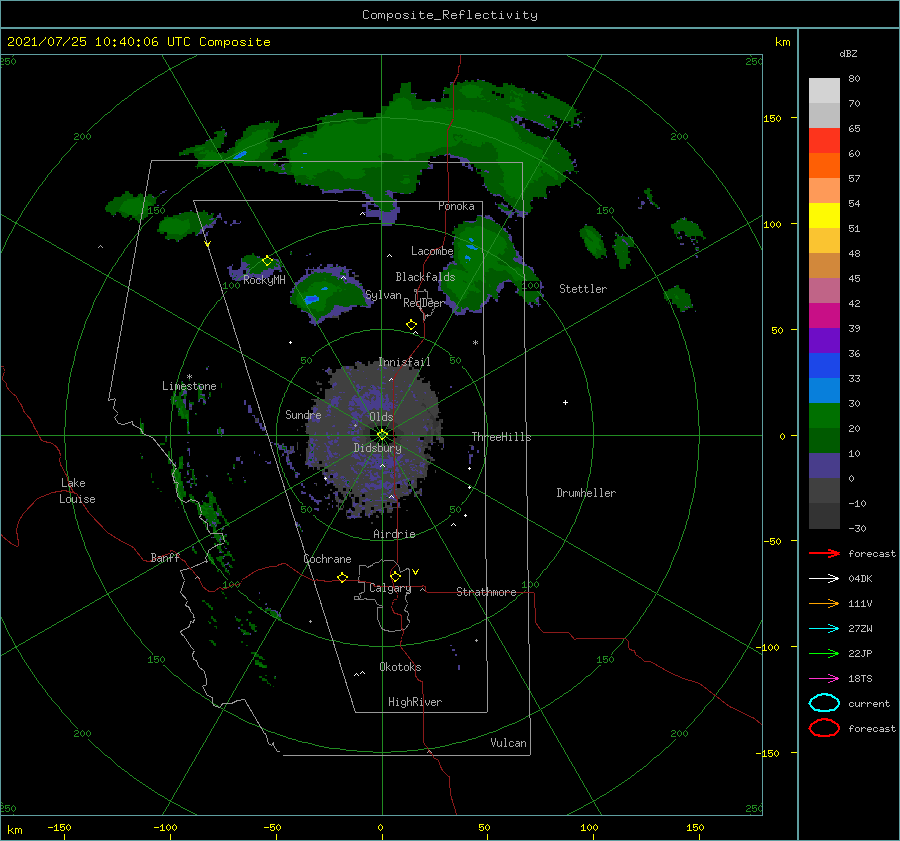The width and height of the screenshot is (900, 841).
Task: Select the 65 dBZ red swatch
Action: click(824, 140)
